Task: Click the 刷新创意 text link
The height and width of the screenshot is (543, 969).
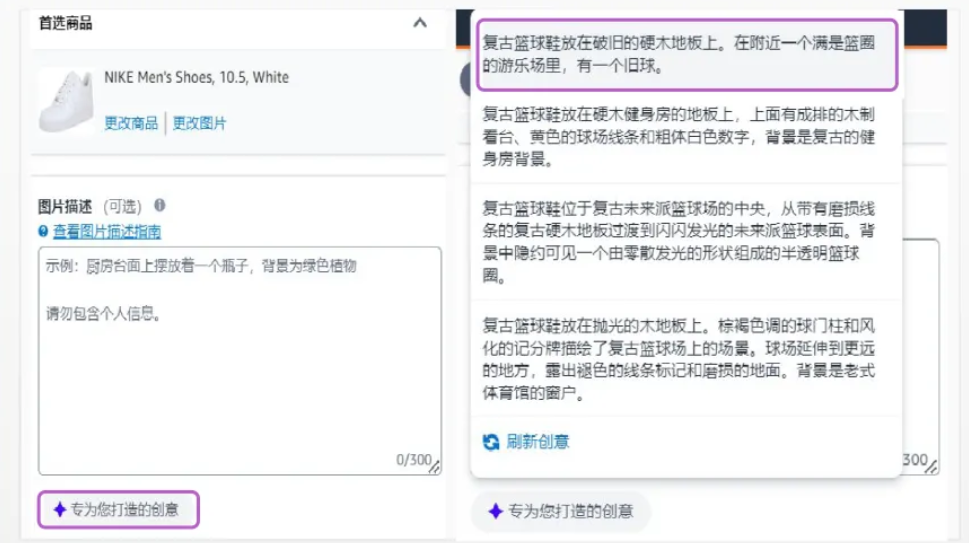Action: point(538,442)
